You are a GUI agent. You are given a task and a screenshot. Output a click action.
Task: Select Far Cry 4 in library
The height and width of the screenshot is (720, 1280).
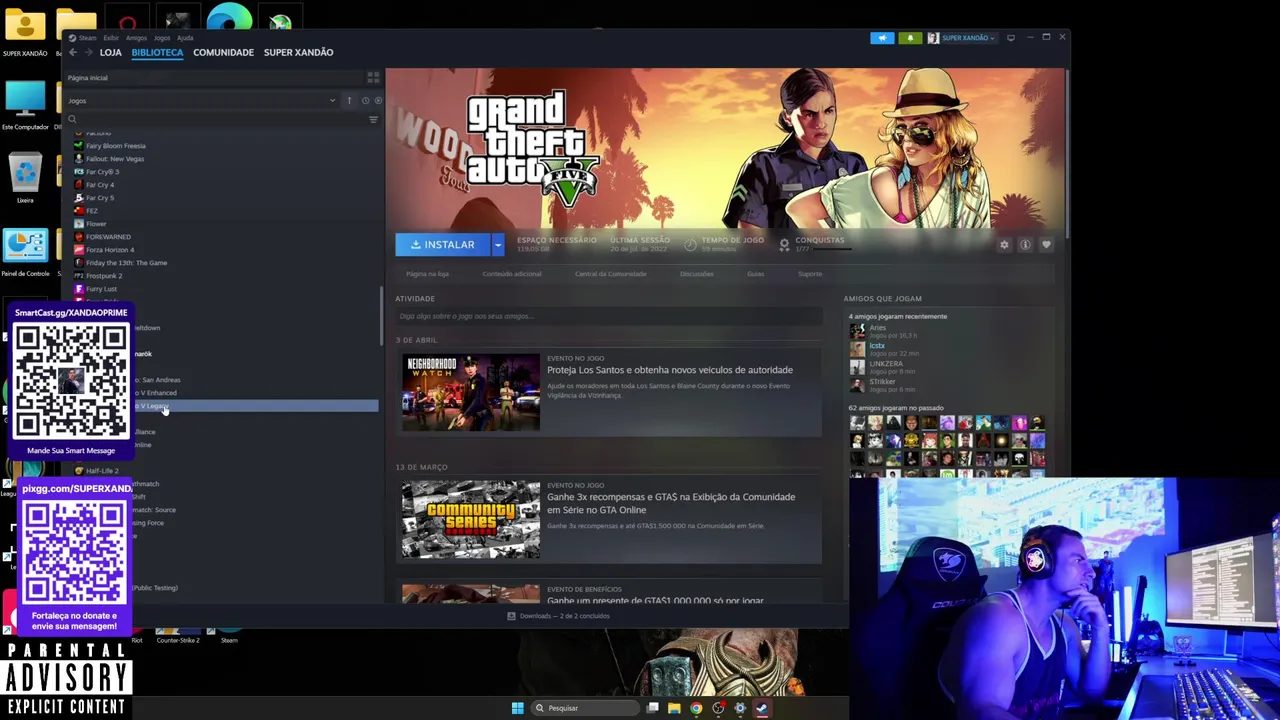[99, 185]
